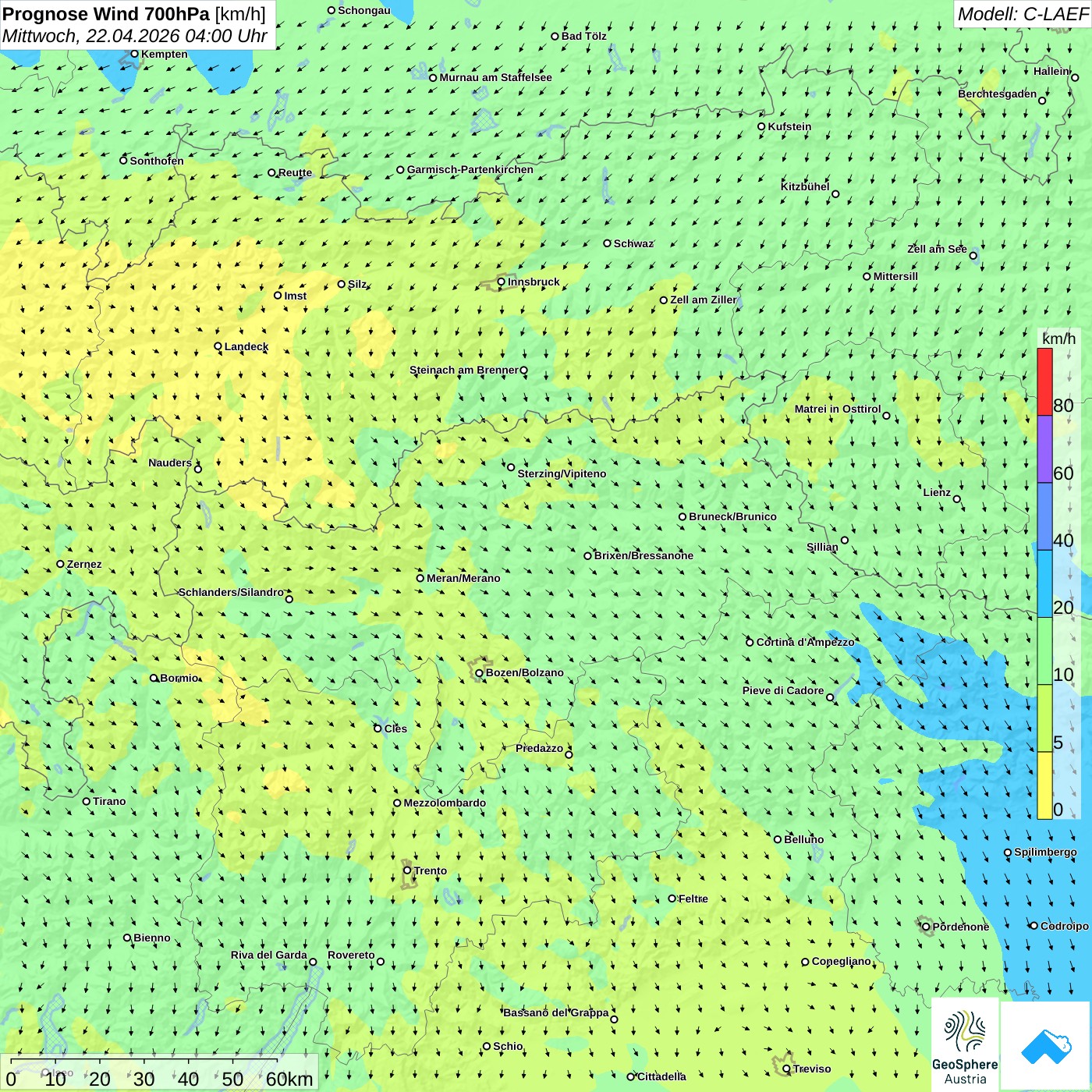Select the yellow-green 5 km/h legend segment
This screenshot has height=1092, width=1092.
(1044, 718)
